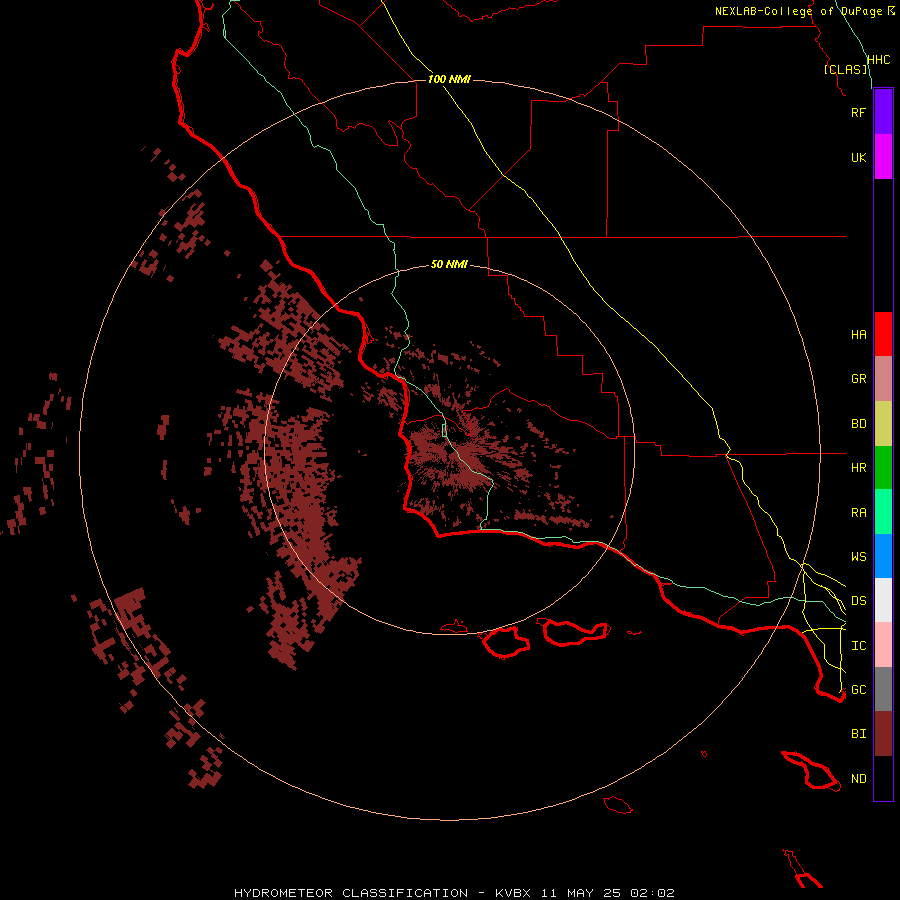Click the IC light pink swatch
Image resolution: width=900 pixels, height=900 pixels.
click(883, 645)
